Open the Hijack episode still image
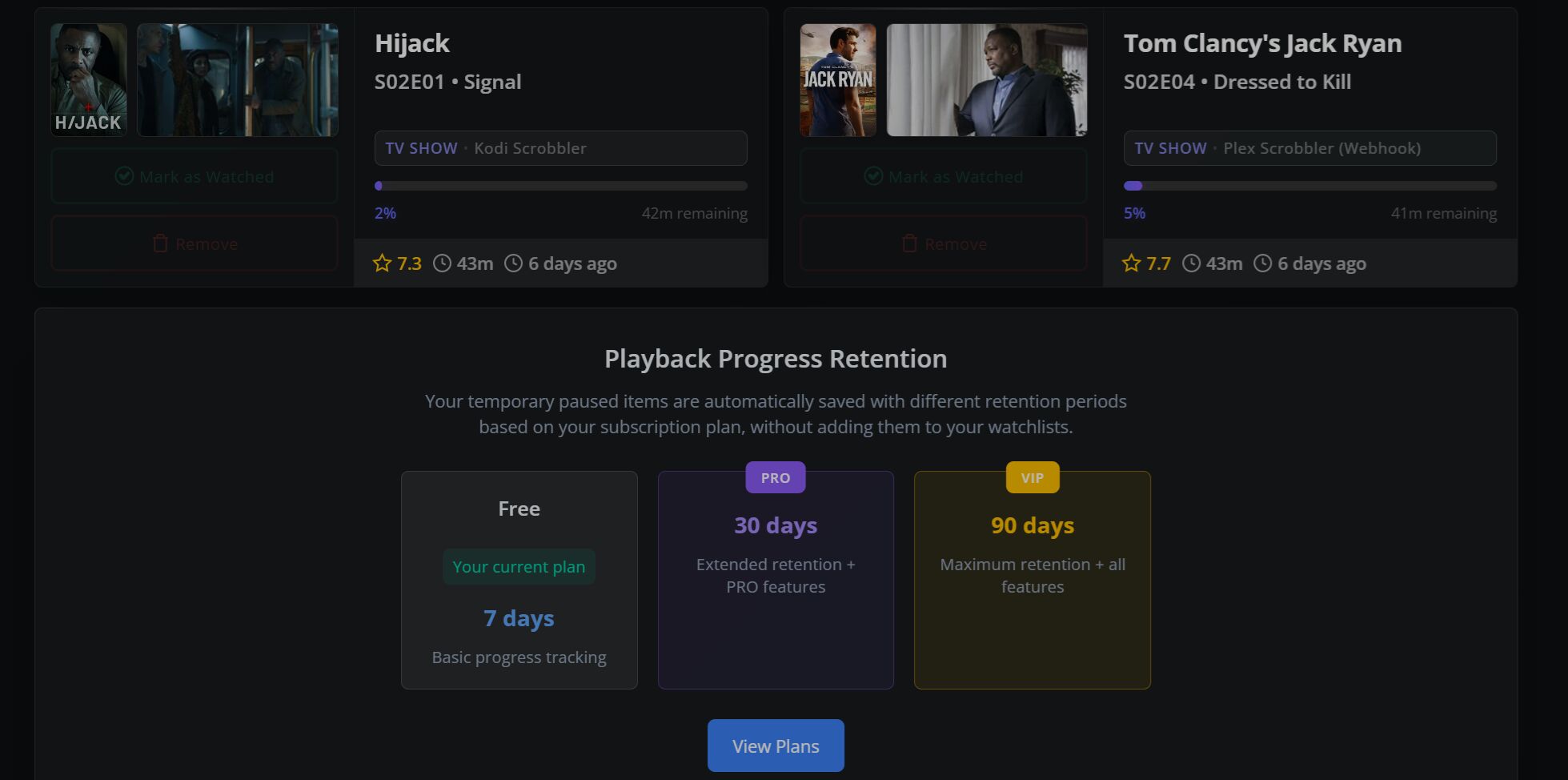 click(238, 79)
